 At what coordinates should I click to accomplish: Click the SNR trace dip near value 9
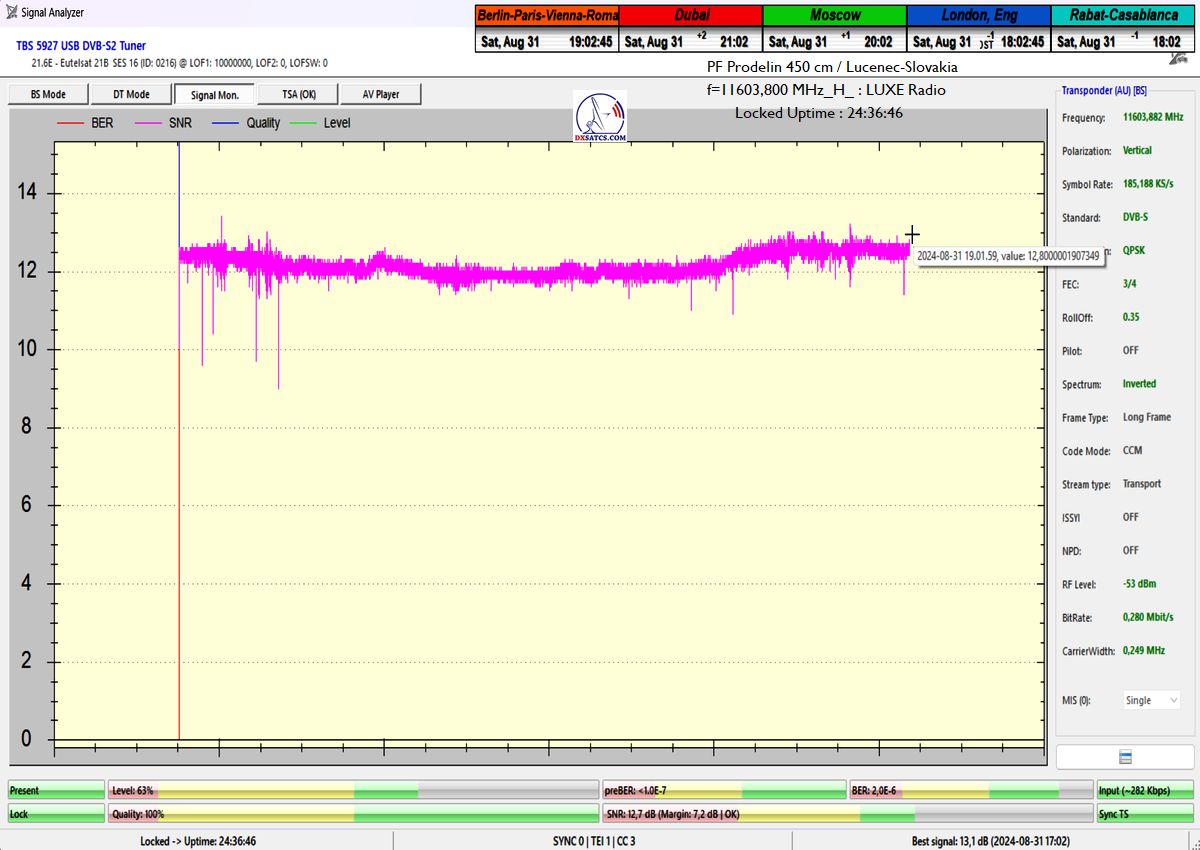pos(278,385)
